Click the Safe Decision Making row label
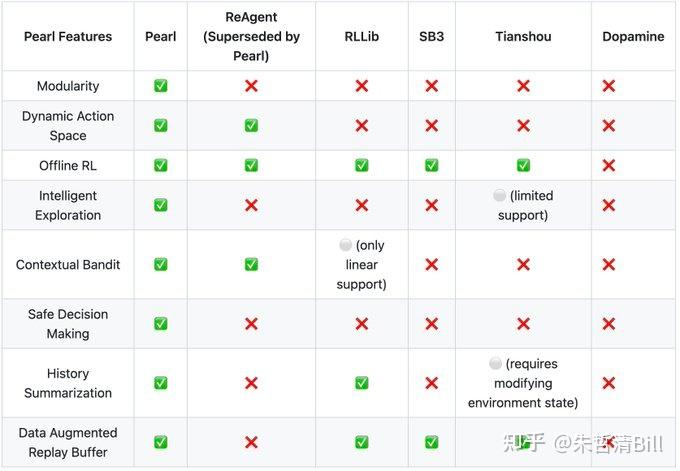Image resolution: width=680 pixels, height=471 pixels. (x=68, y=324)
